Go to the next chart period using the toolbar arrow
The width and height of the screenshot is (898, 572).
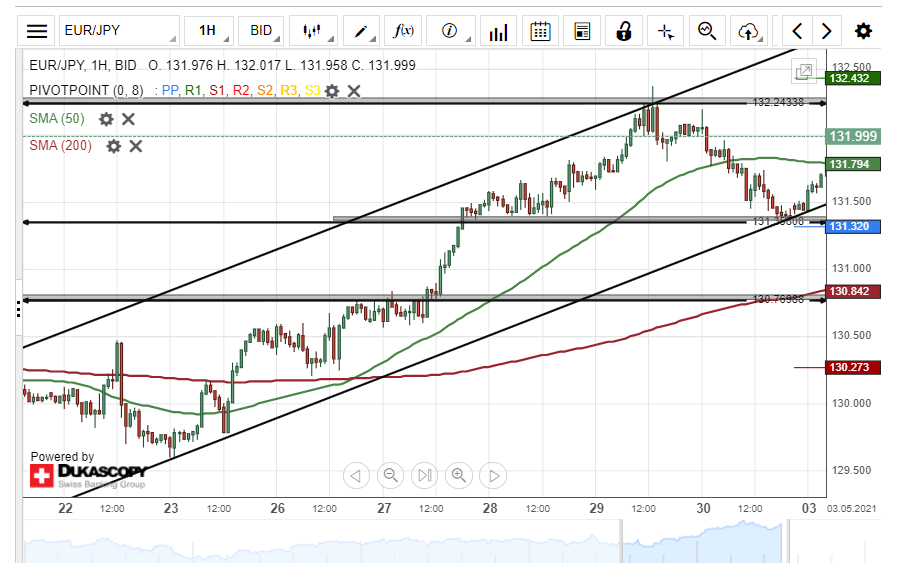(x=826, y=31)
